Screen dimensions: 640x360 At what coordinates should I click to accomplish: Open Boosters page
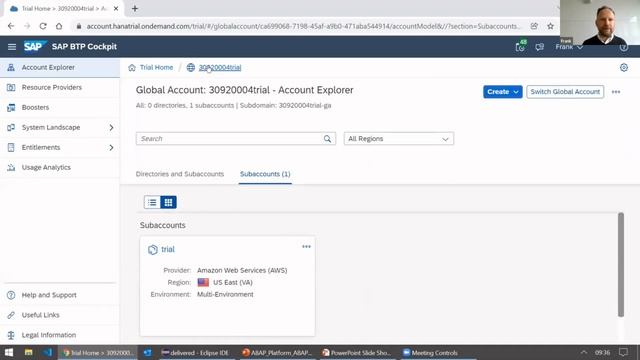tap(60, 107)
